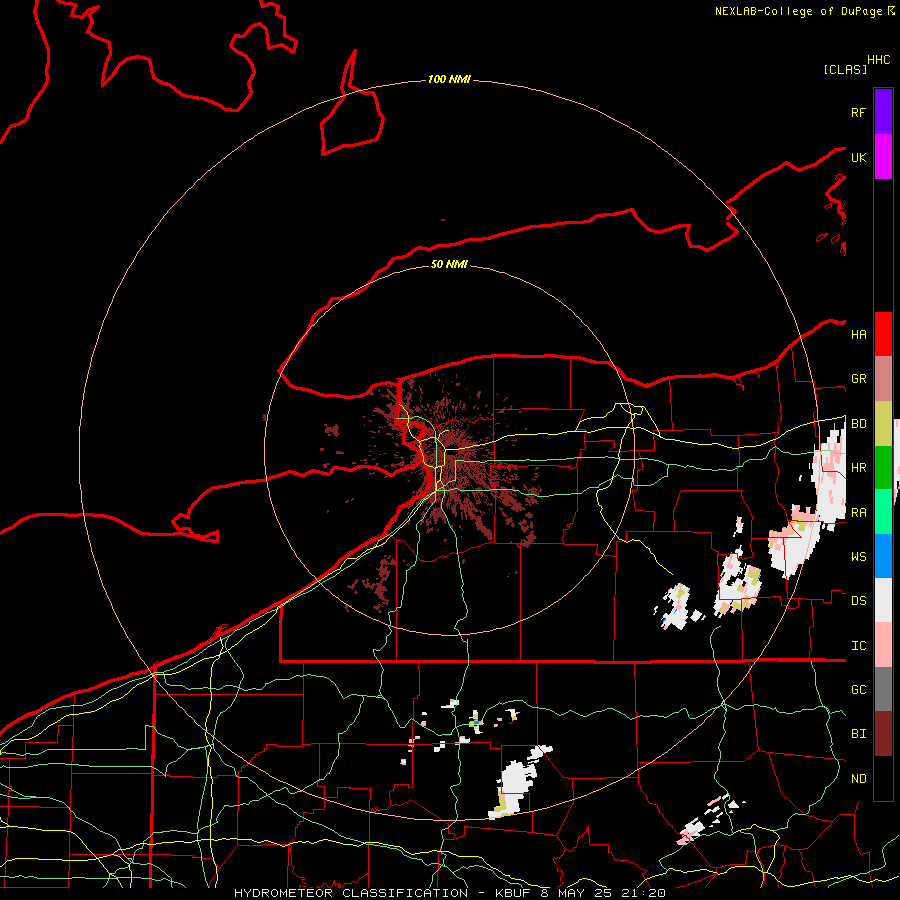Click the "KBUF" radar site identifier

point(513,893)
